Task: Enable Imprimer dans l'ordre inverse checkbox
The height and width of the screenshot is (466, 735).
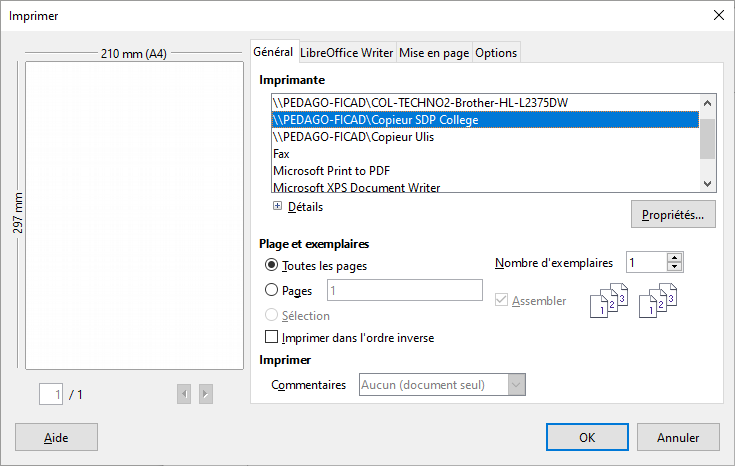Action: point(271,337)
